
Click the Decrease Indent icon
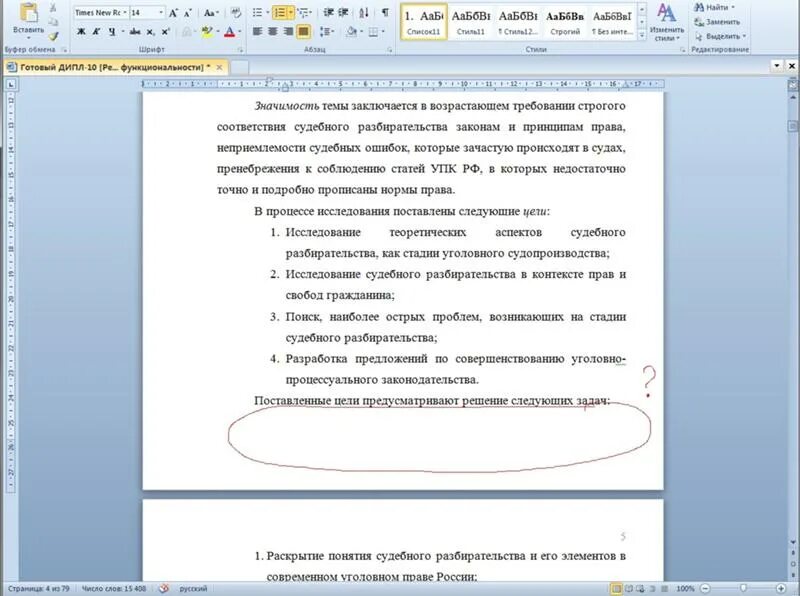(329, 13)
